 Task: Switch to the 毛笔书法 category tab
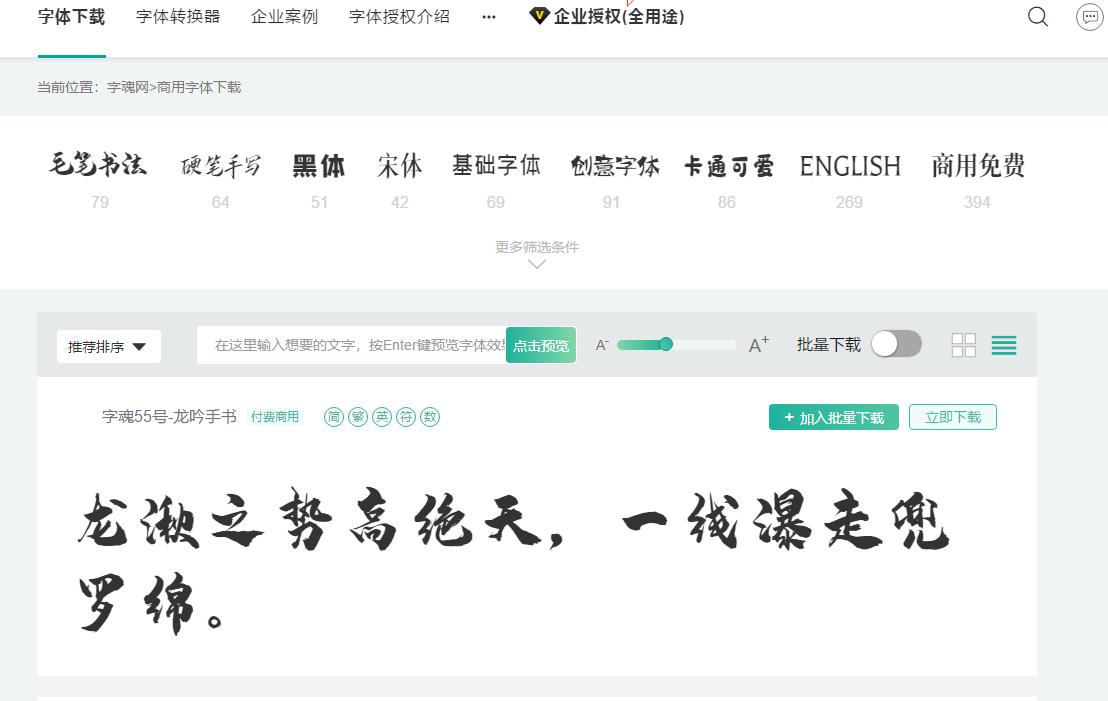coord(99,167)
